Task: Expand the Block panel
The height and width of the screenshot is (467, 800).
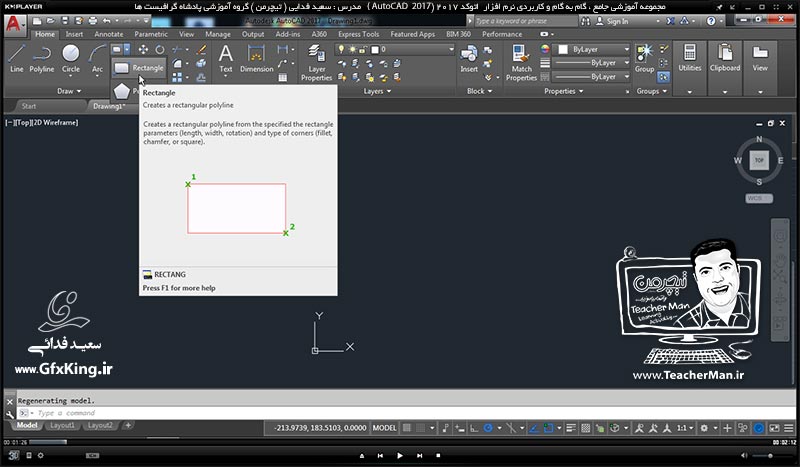Action: click(x=480, y=91)
